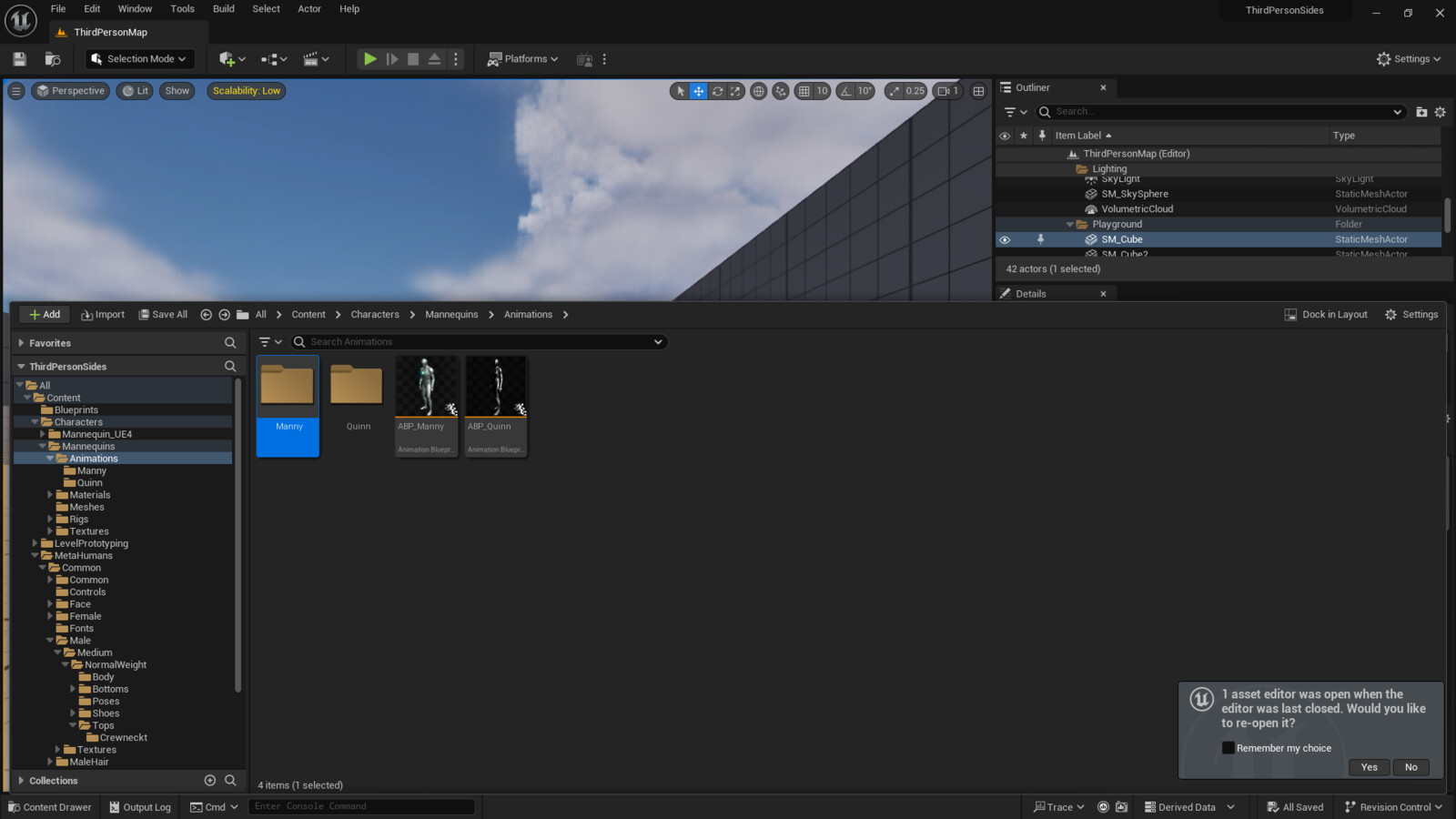Open the content browse icon next to save
Image resolution: width=1456 pixels, height=819 pixels.
click(x=53, y=59)
